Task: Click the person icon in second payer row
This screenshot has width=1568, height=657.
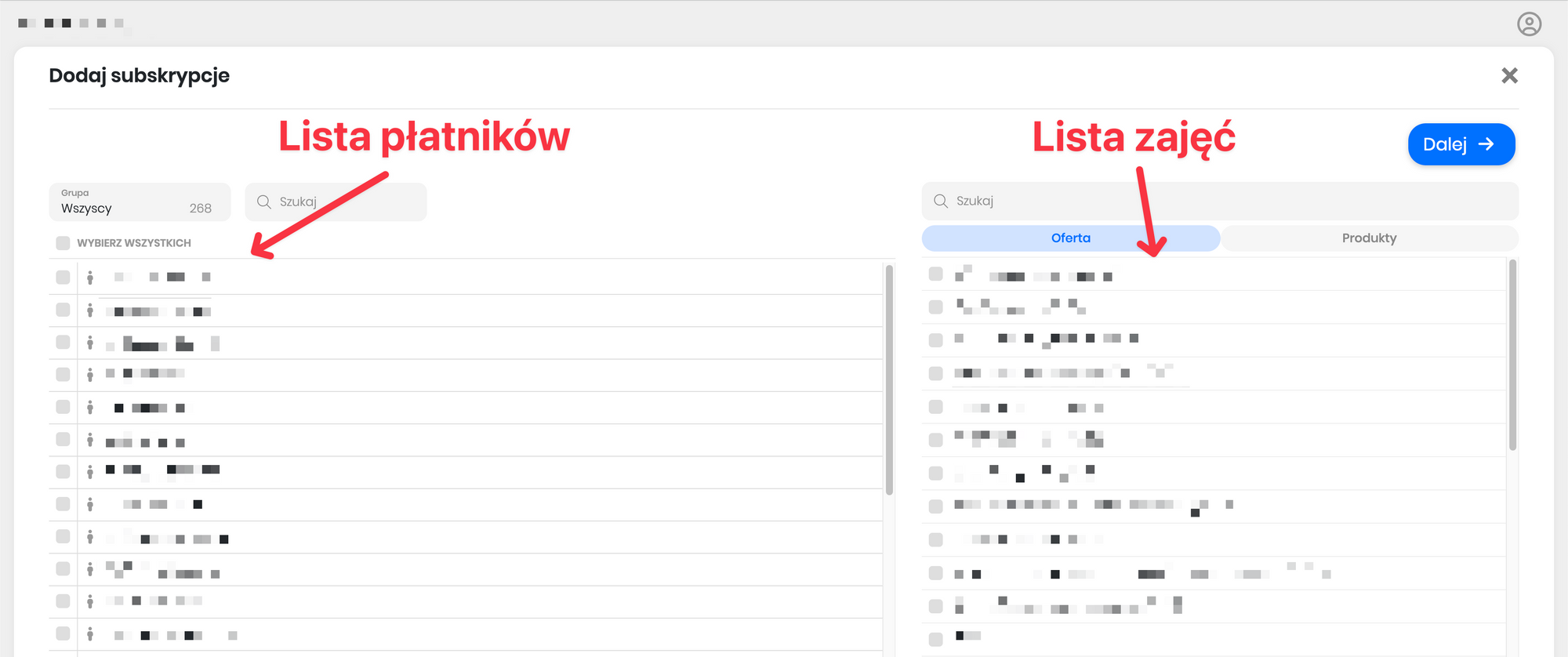Action: tap(90, 310)
